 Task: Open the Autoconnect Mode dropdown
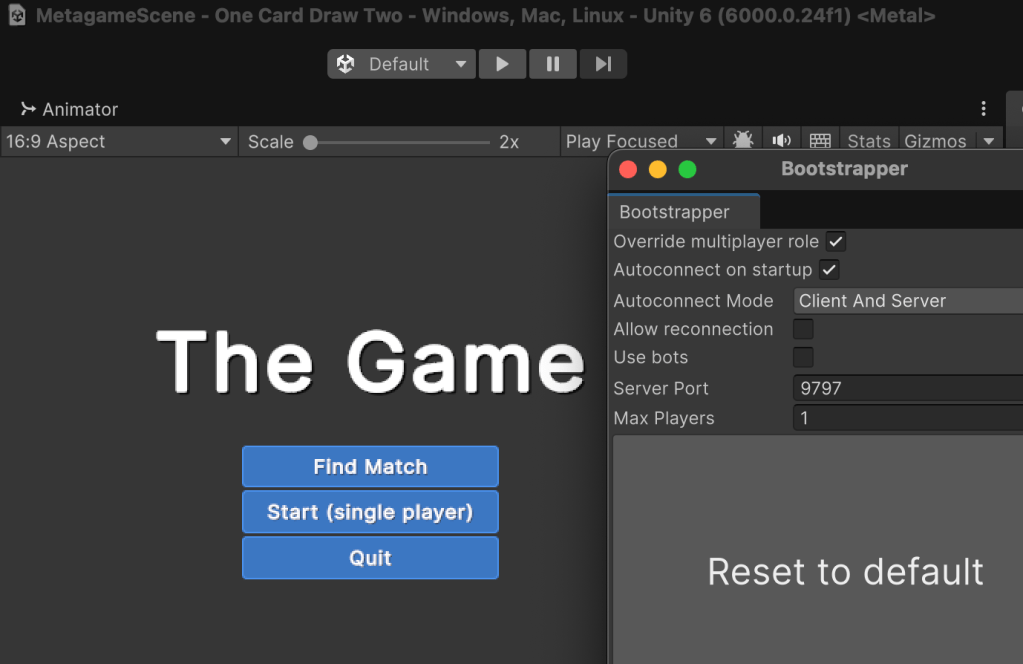click(906, 301)
